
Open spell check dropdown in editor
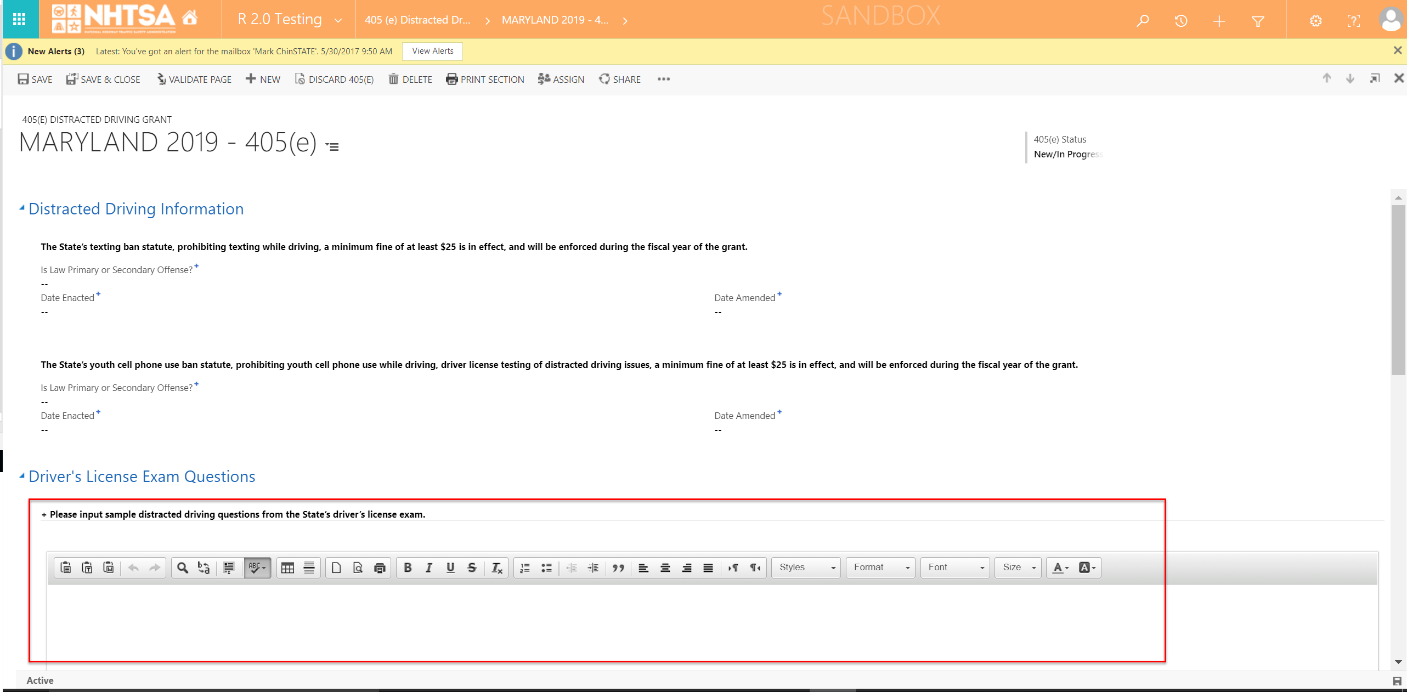pyautogui.click(x=257, y=568)
